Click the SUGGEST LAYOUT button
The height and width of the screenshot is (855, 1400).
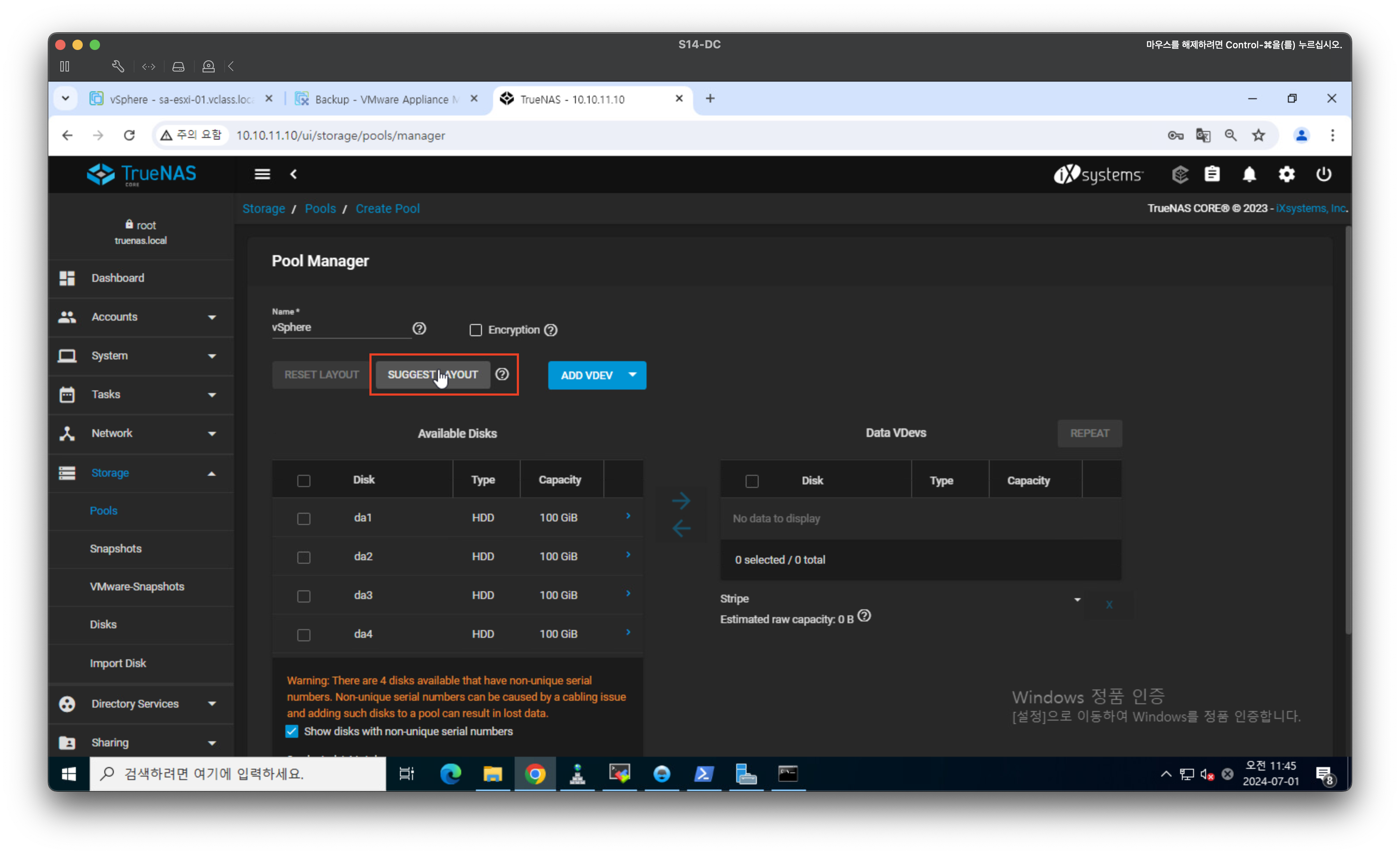pyautogui.click(x=432, y=375)
